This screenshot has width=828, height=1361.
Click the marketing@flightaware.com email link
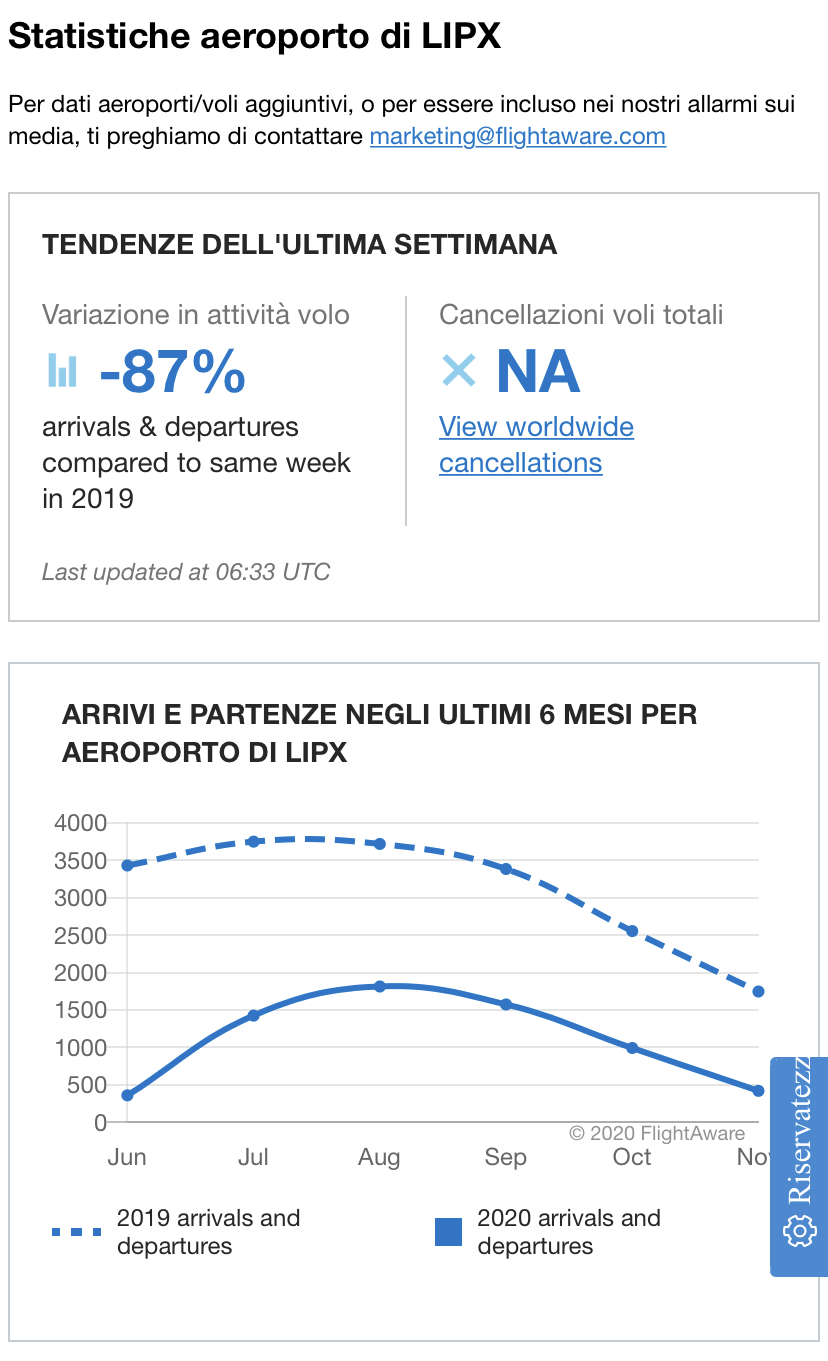517,136
